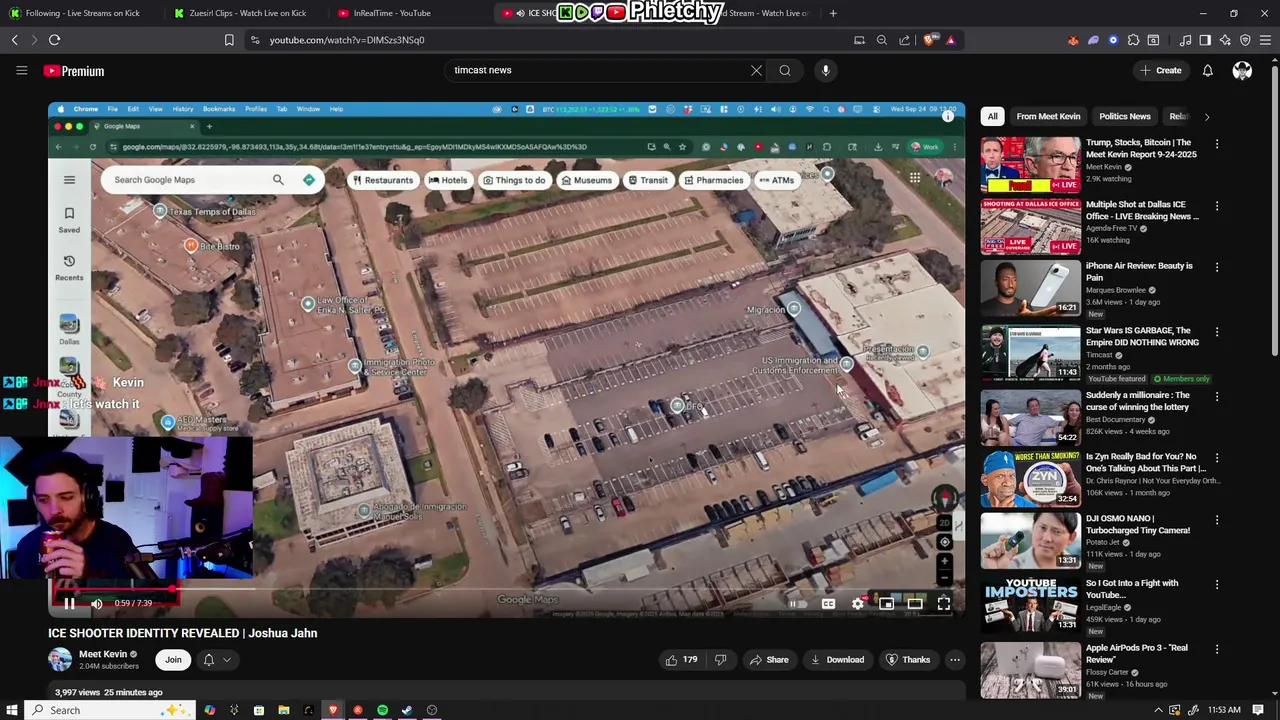Click the YouTube search magnifier button
This screenshot has height=720, width=1280.
coord(785,70)
